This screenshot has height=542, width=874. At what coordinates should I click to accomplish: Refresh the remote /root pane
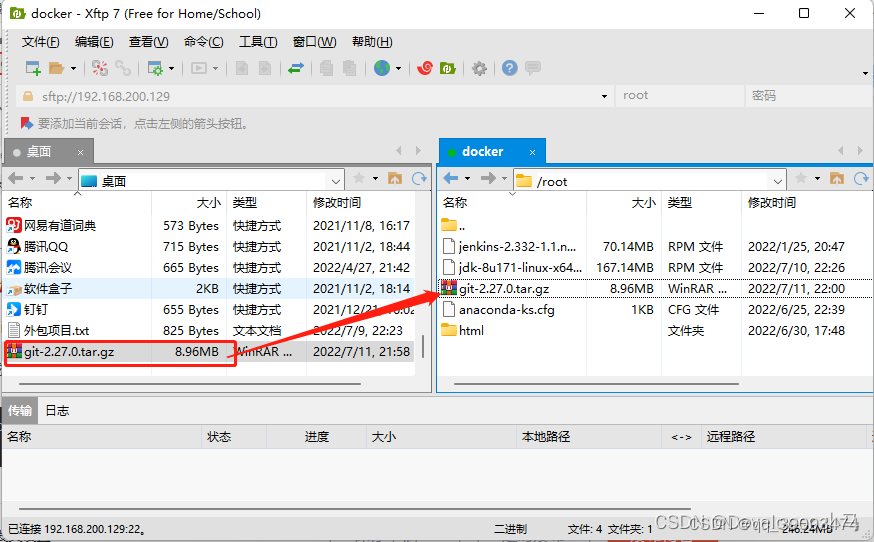click(861, 178)
